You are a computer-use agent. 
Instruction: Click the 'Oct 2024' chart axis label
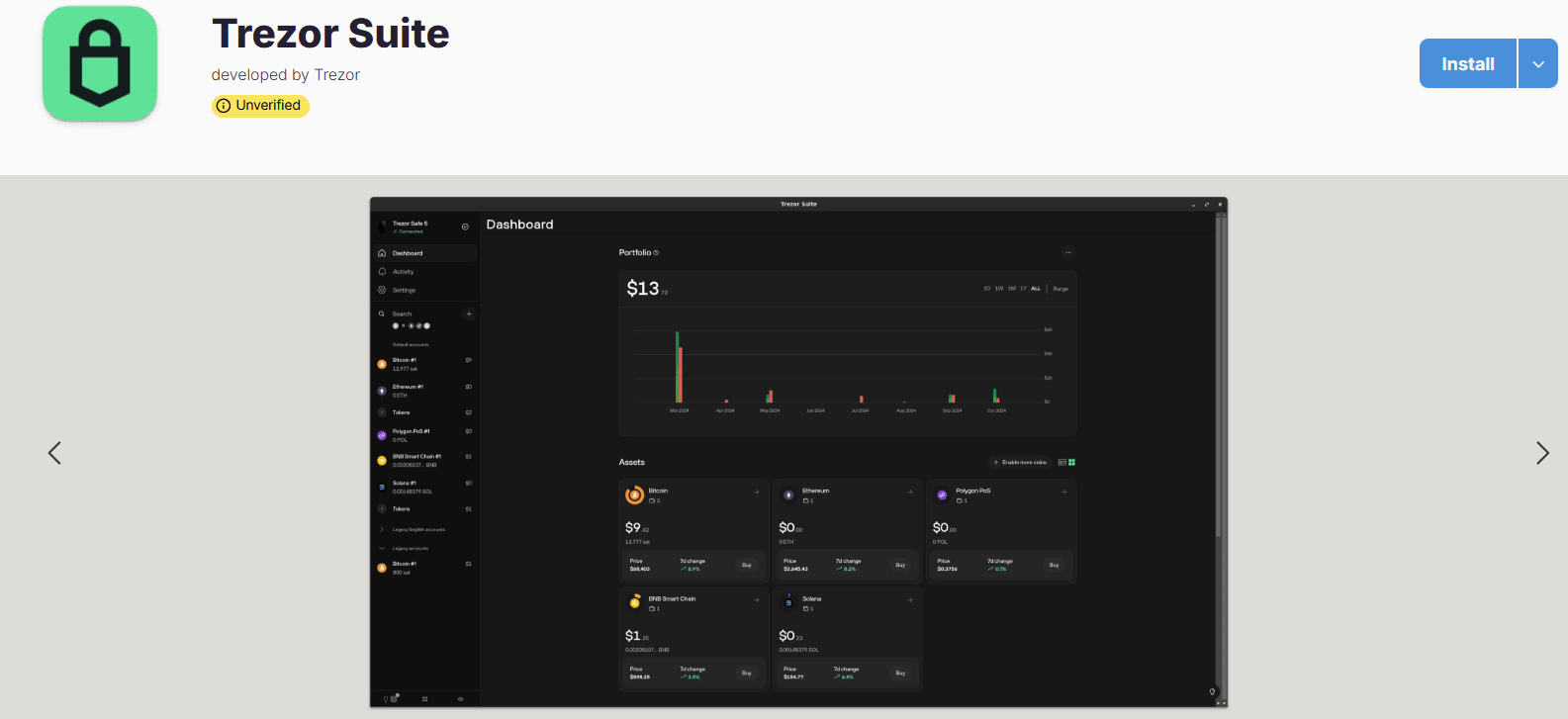[x=996, y=410]
